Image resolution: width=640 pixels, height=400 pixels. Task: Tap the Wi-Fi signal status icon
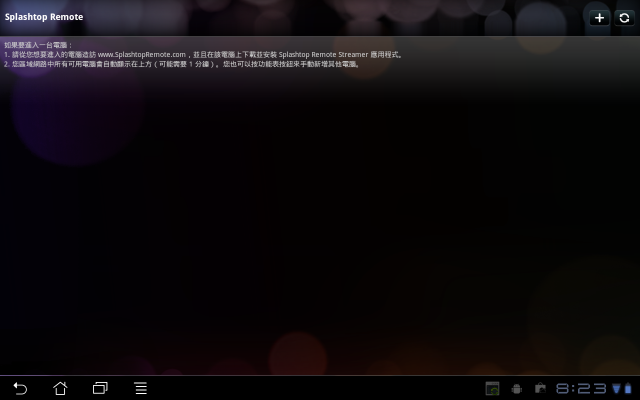click(x=616, y=388)
